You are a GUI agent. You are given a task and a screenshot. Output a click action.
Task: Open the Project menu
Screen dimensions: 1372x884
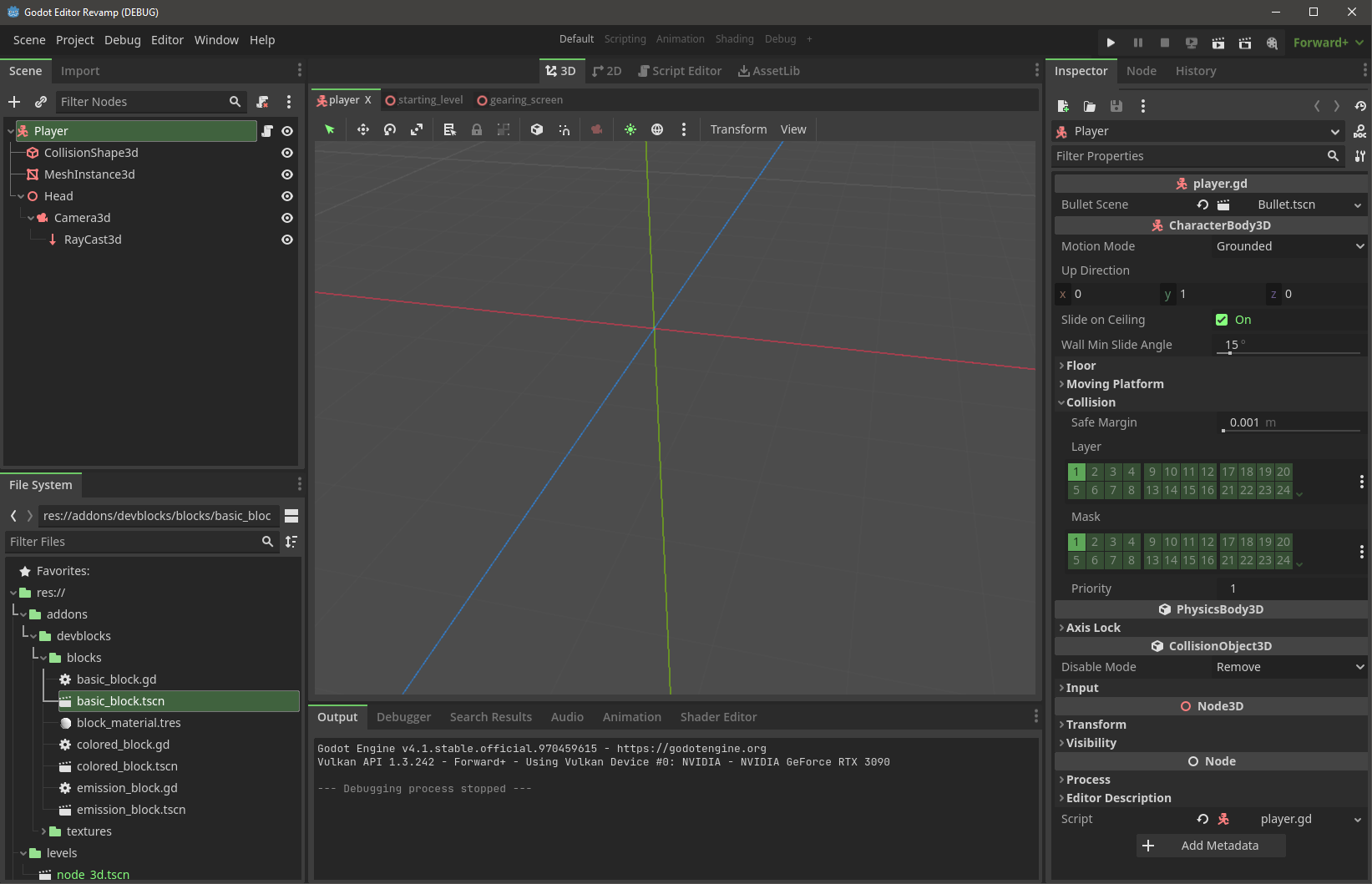74,39
